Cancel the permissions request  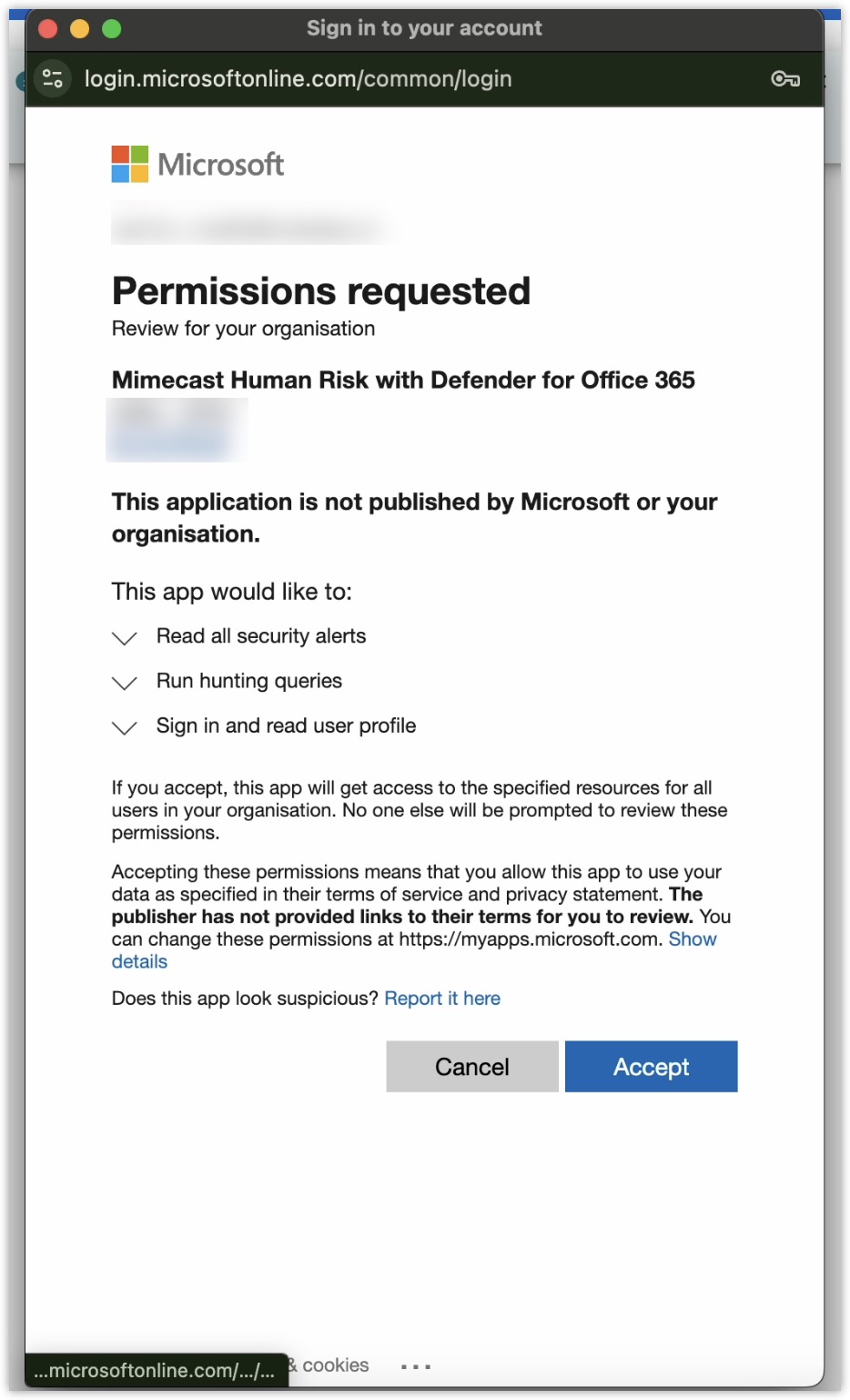(x=471, y=1066)
